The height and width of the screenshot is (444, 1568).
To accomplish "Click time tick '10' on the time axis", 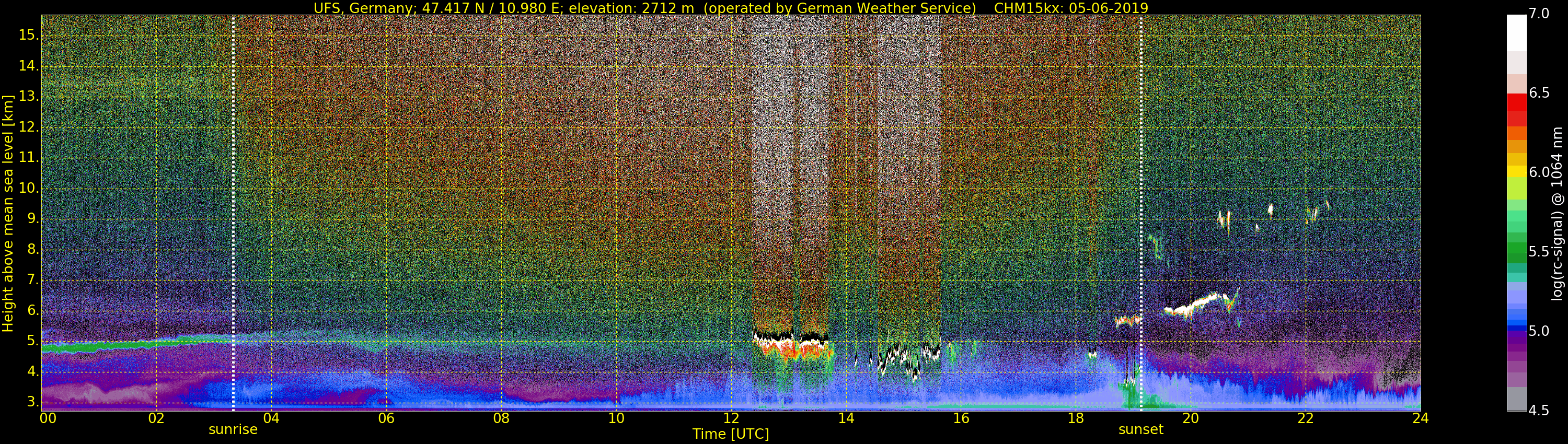I will (616, 418).
